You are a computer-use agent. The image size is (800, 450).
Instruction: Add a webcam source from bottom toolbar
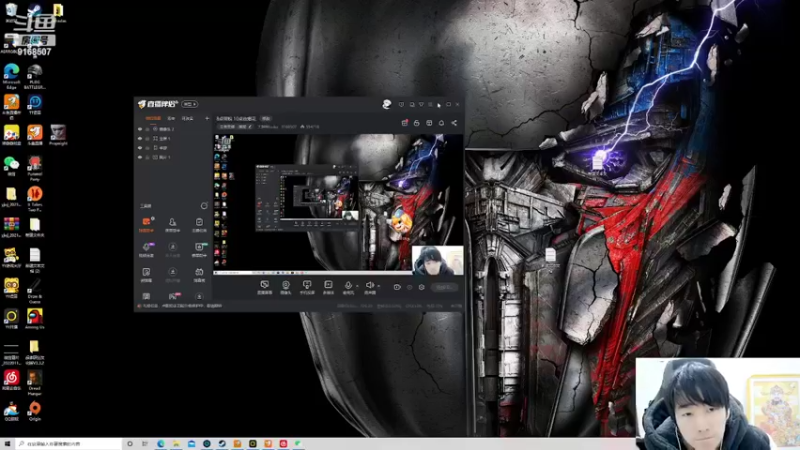click(286, 287)
